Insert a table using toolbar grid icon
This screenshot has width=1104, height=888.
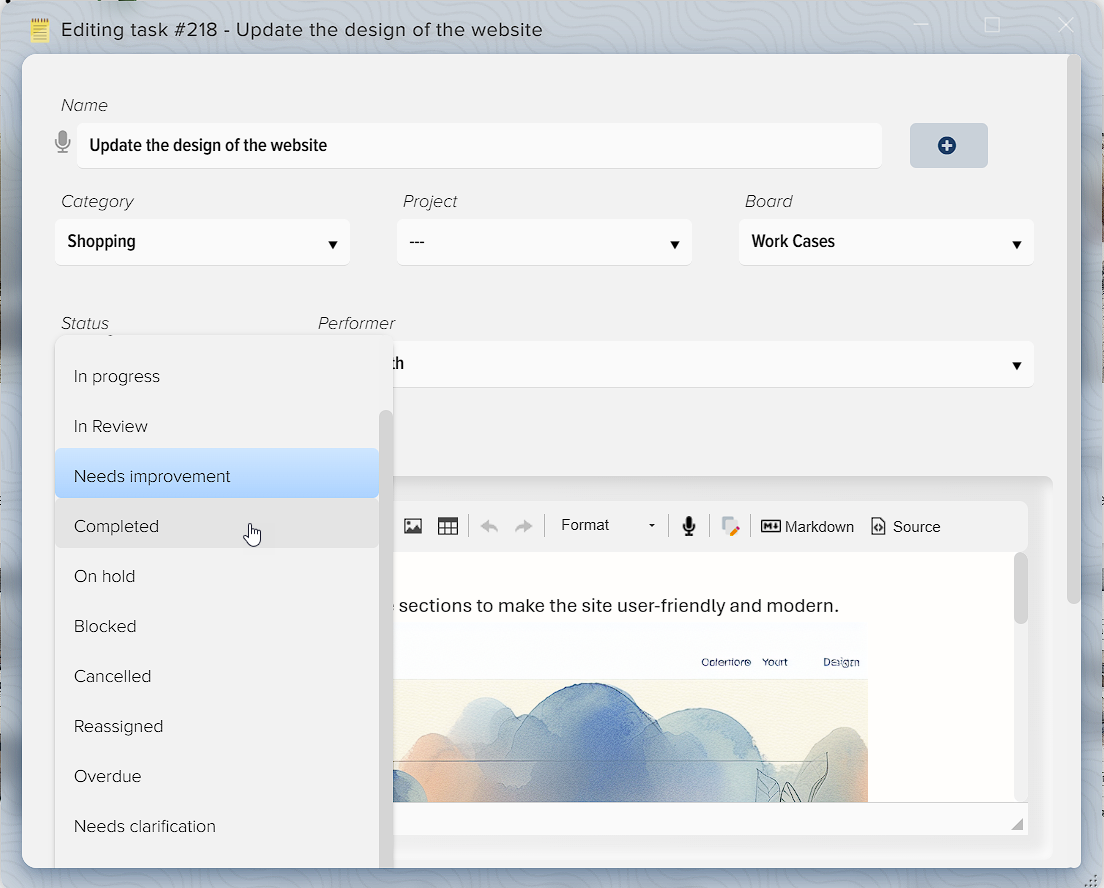[448, 526]
